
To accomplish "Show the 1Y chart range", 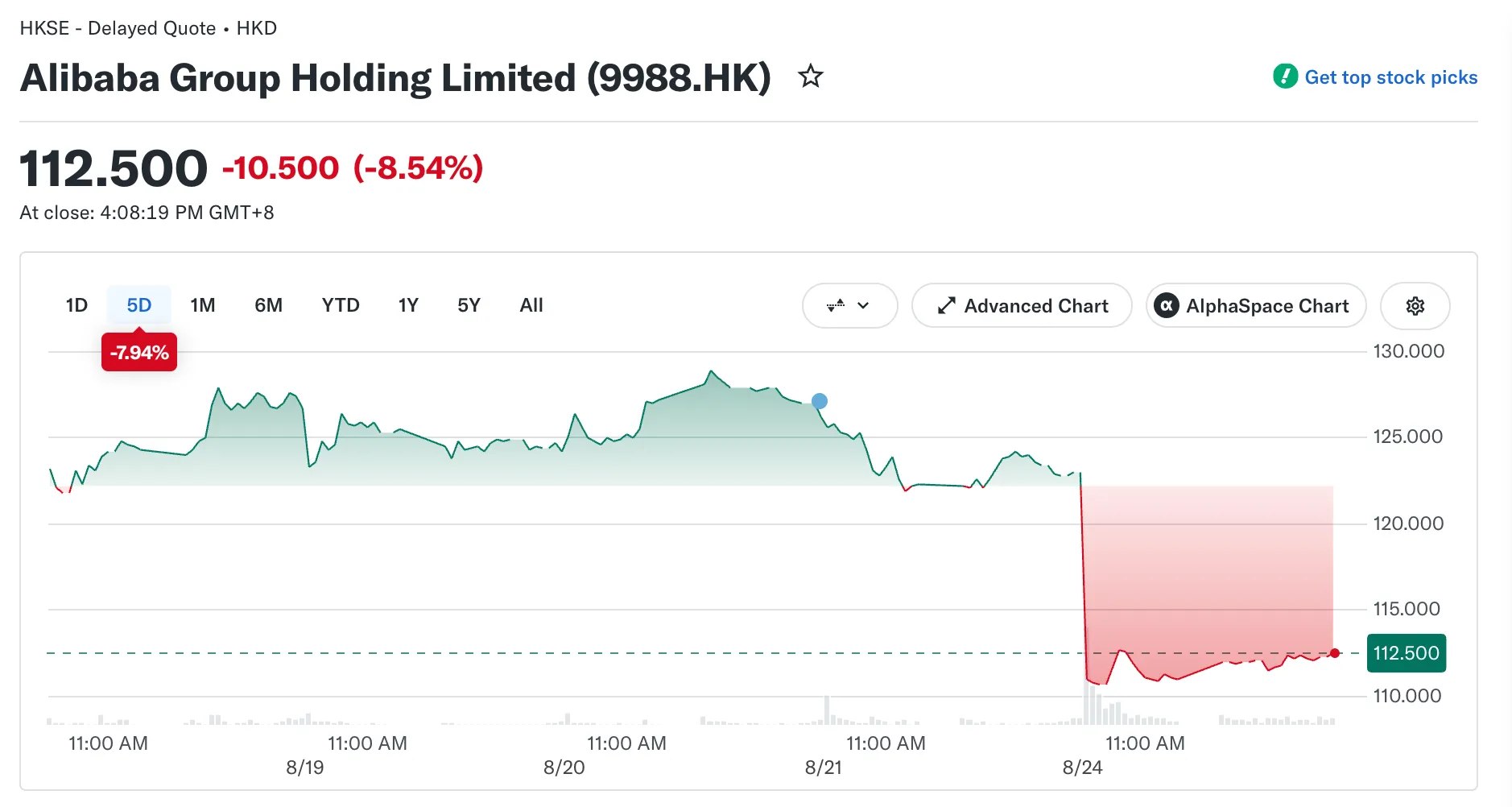I will coord(408,305).
